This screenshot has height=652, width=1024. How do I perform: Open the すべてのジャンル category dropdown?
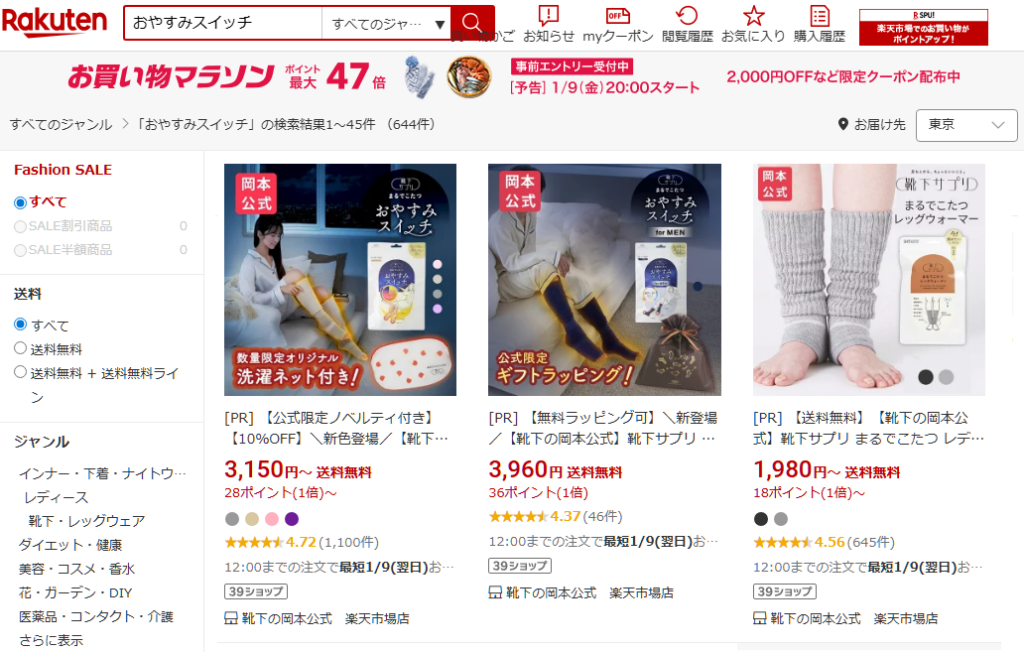click(x=386, y=24)
